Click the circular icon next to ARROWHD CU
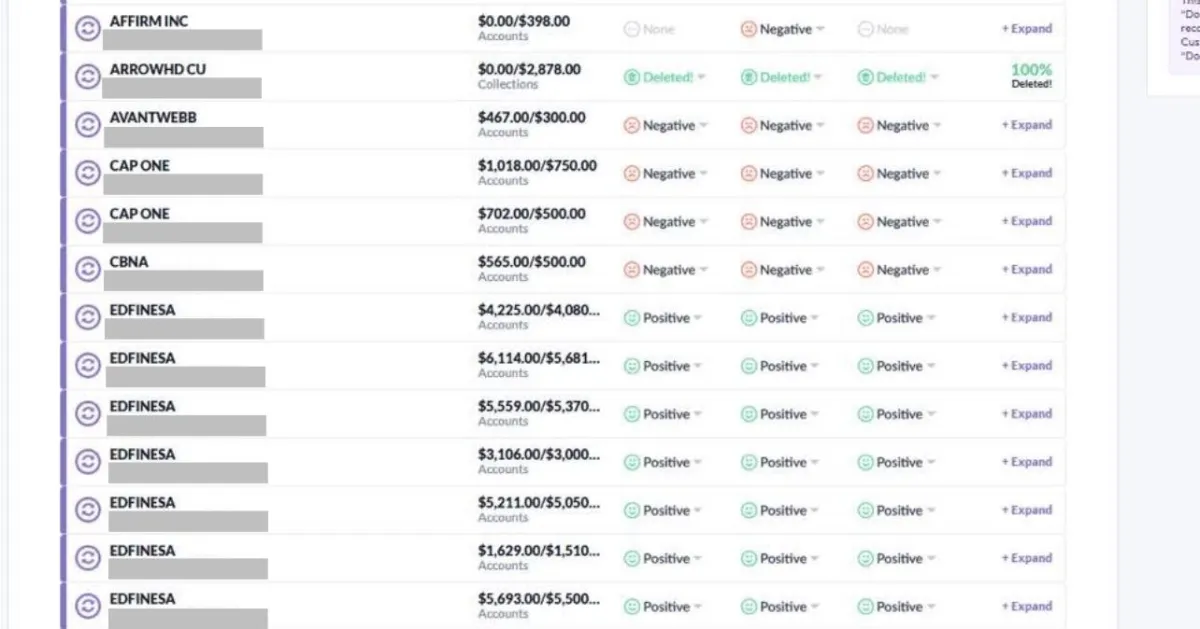 (88, 77)
